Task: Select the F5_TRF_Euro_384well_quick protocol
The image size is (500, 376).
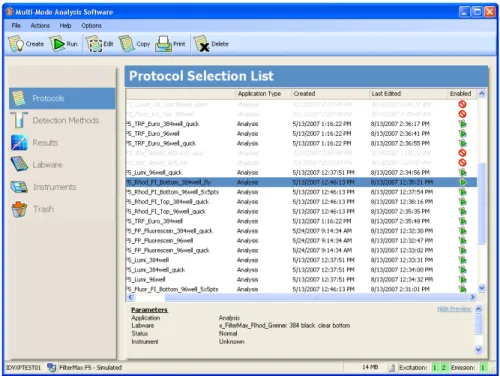Action: [x=163, y=124]
